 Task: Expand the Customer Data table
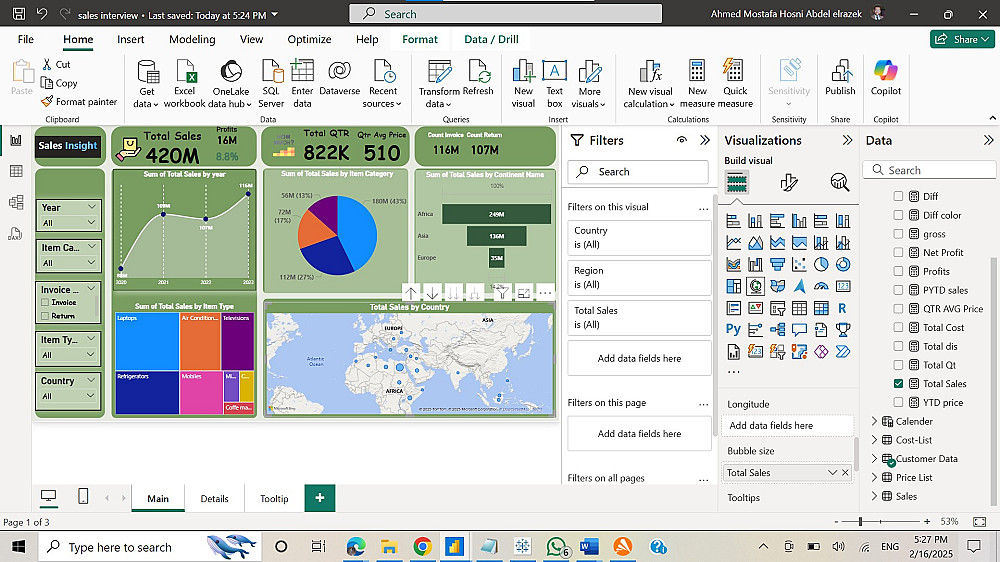(875, 459)
